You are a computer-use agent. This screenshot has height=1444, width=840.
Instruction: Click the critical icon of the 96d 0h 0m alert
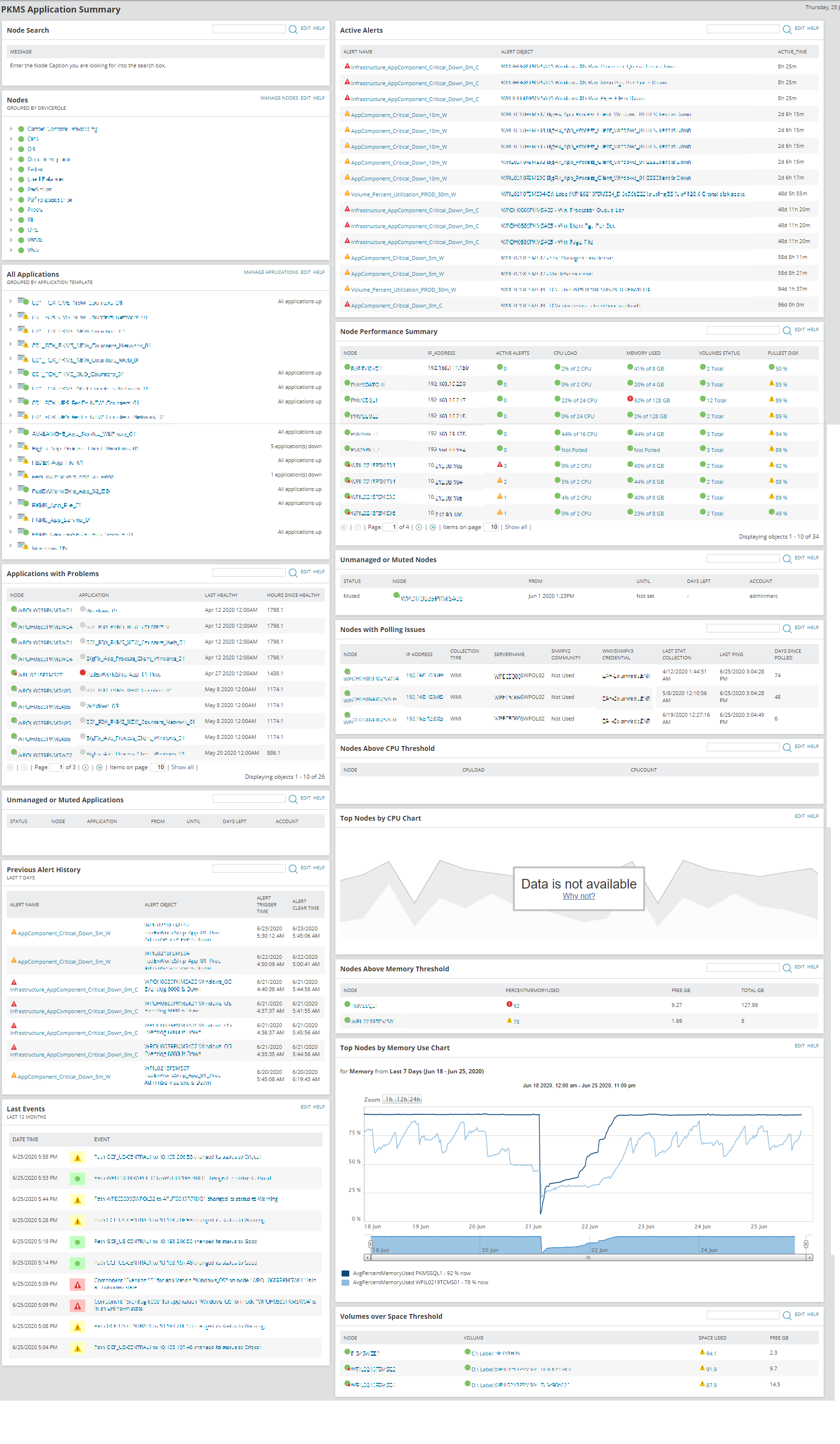(347, 304)
